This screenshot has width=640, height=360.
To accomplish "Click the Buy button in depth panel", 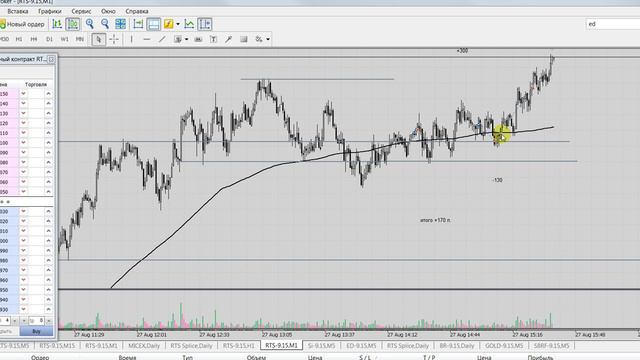I will (36, 331).
